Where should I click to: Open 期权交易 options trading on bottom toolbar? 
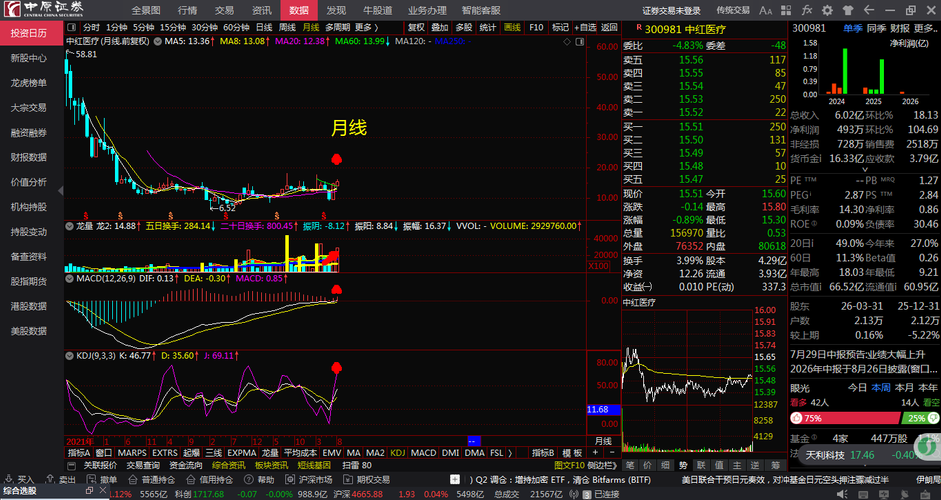367,480
